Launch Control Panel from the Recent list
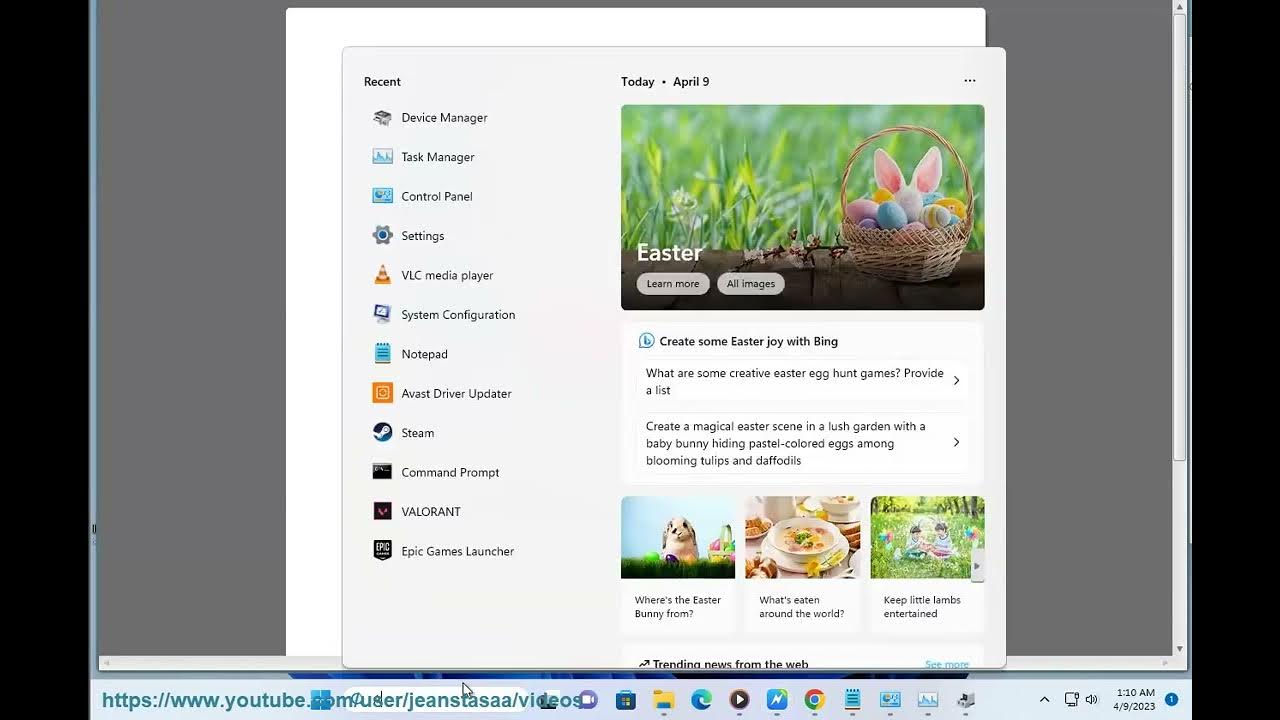 (423, 196)
